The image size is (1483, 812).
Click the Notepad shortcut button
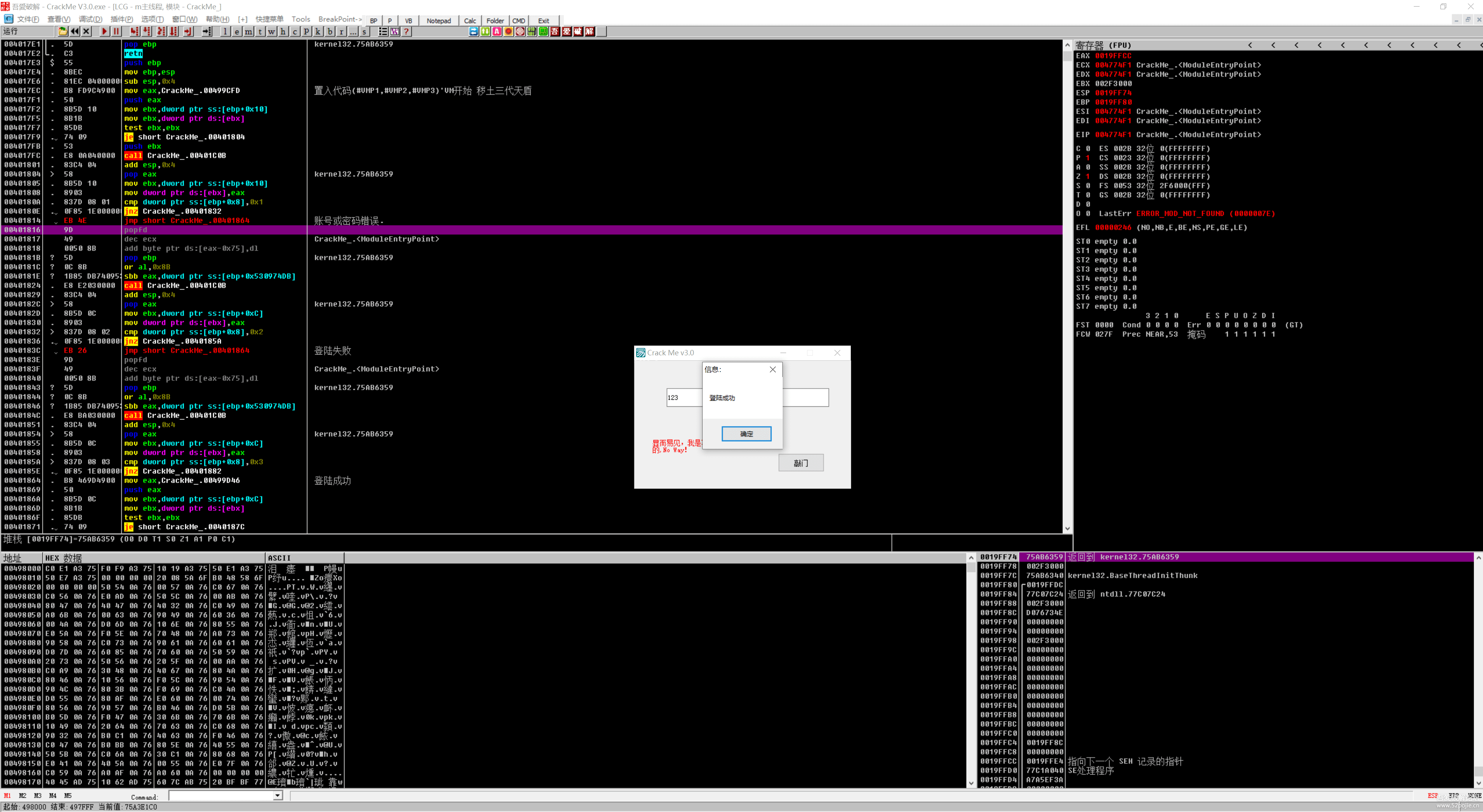coord(439,21)
